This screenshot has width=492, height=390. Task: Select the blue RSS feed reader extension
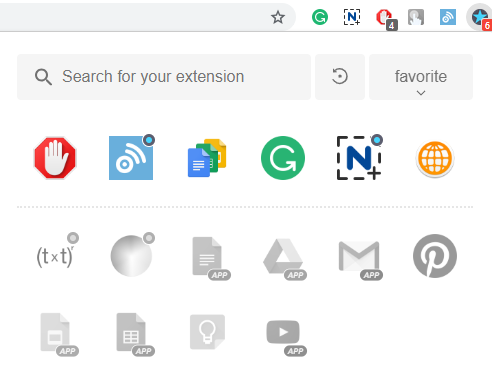point(131,158)
